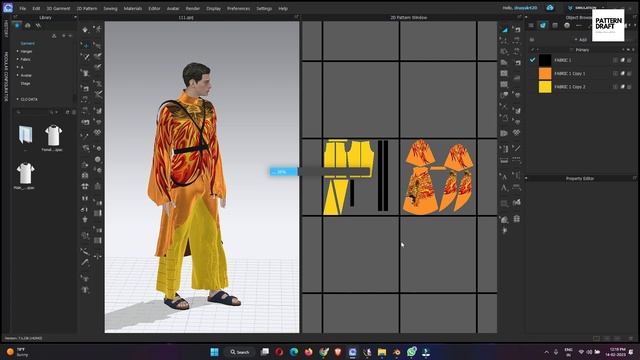Open the Sewing menu
Screen dimensions: 640x360
pyautogui.click(x=110, y=8)
